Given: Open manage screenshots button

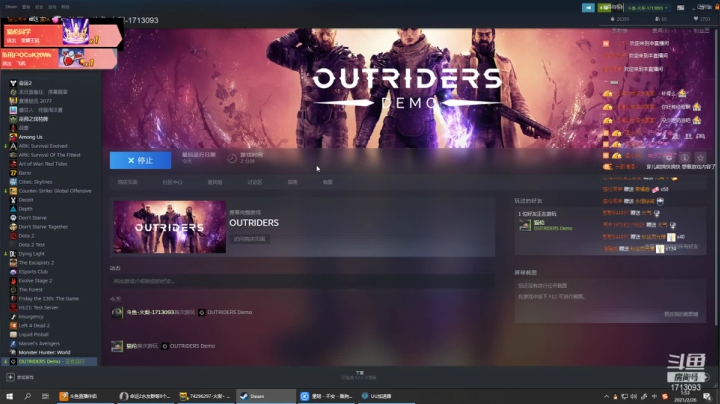Looking at the screenshot, I should coord(681,314).
